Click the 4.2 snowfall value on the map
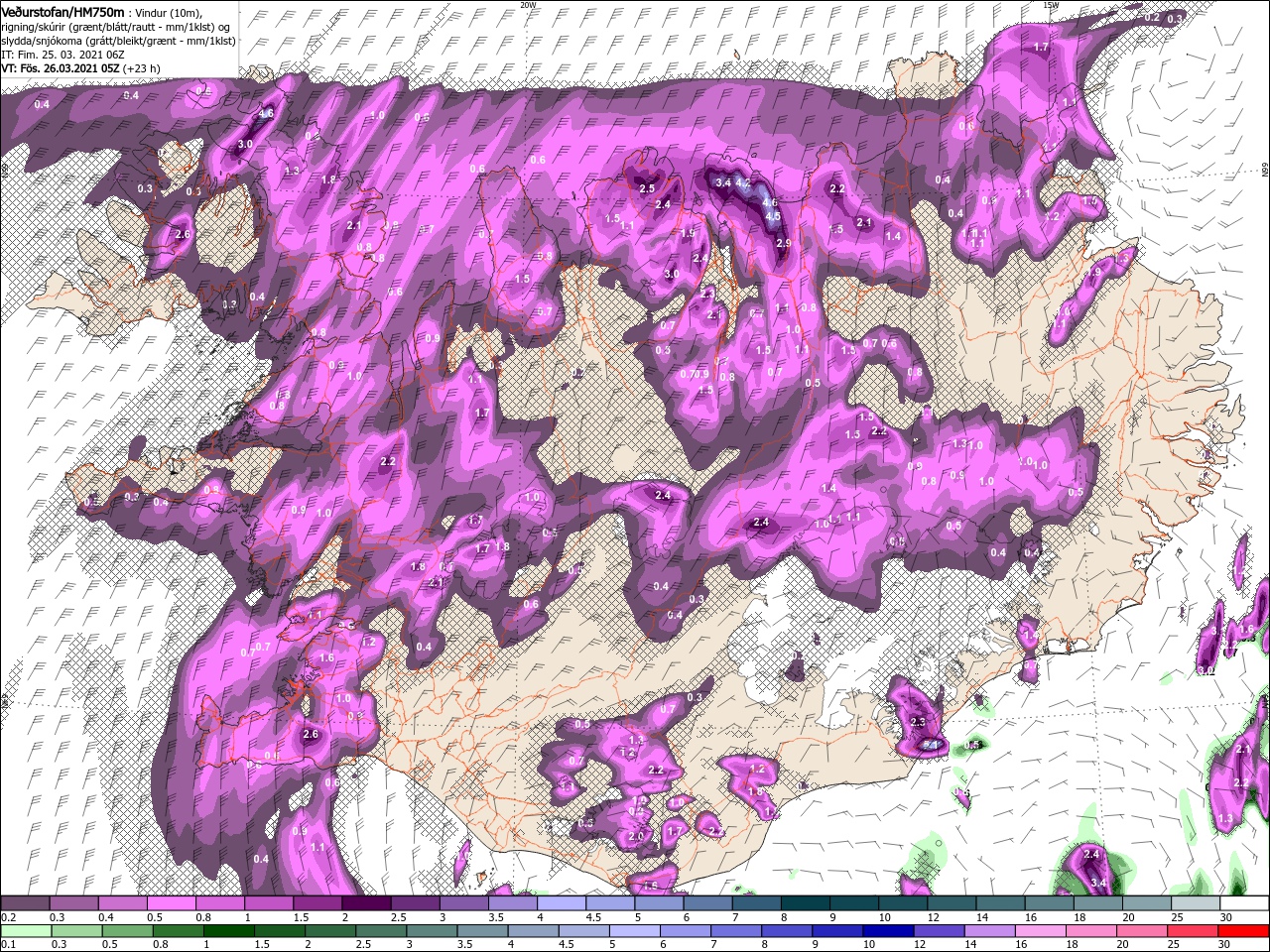Image resolution: width=1270 pixels, height=952 pixels. pos(745,184)
